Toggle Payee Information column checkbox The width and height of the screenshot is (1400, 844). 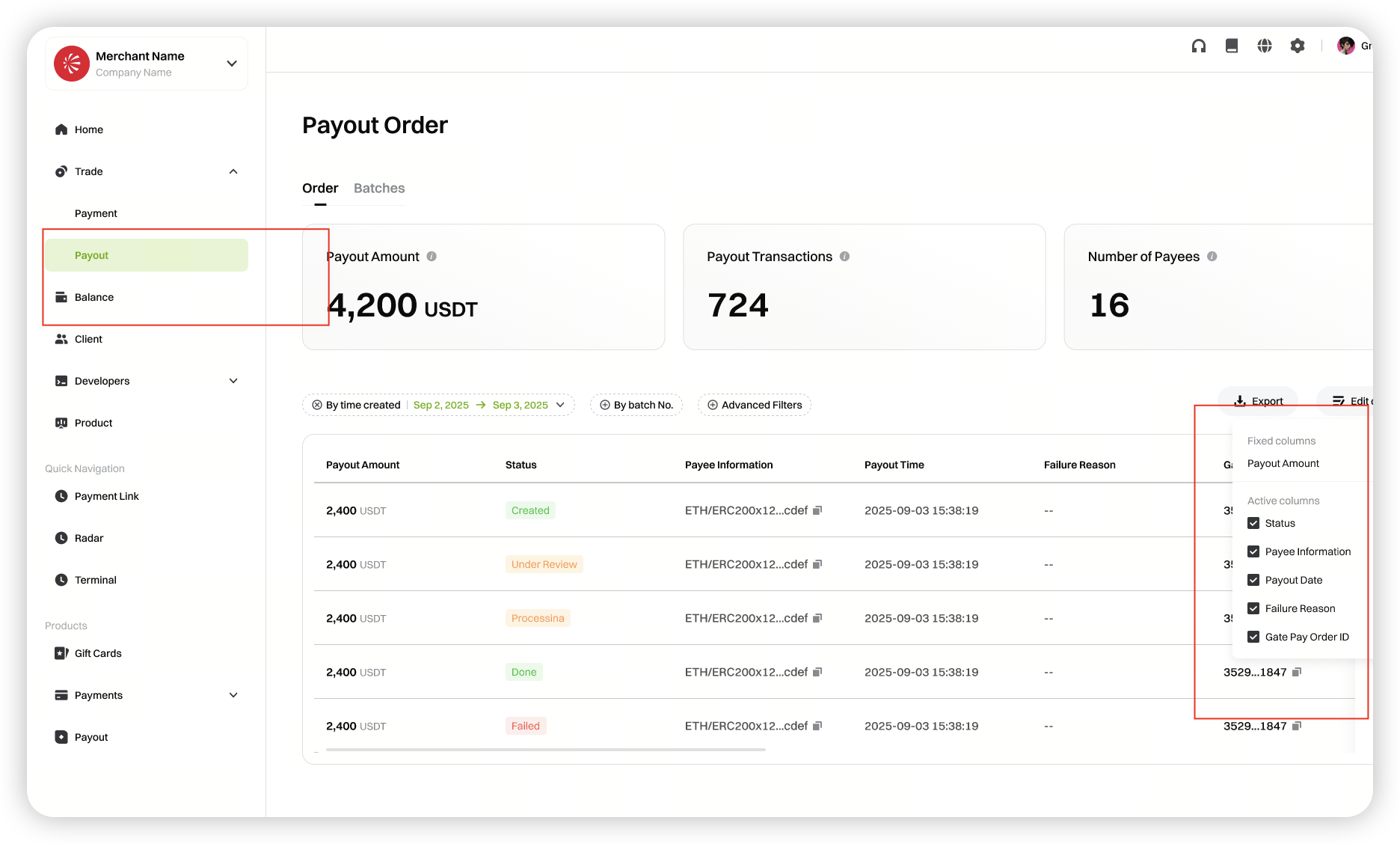point(1253,551)
